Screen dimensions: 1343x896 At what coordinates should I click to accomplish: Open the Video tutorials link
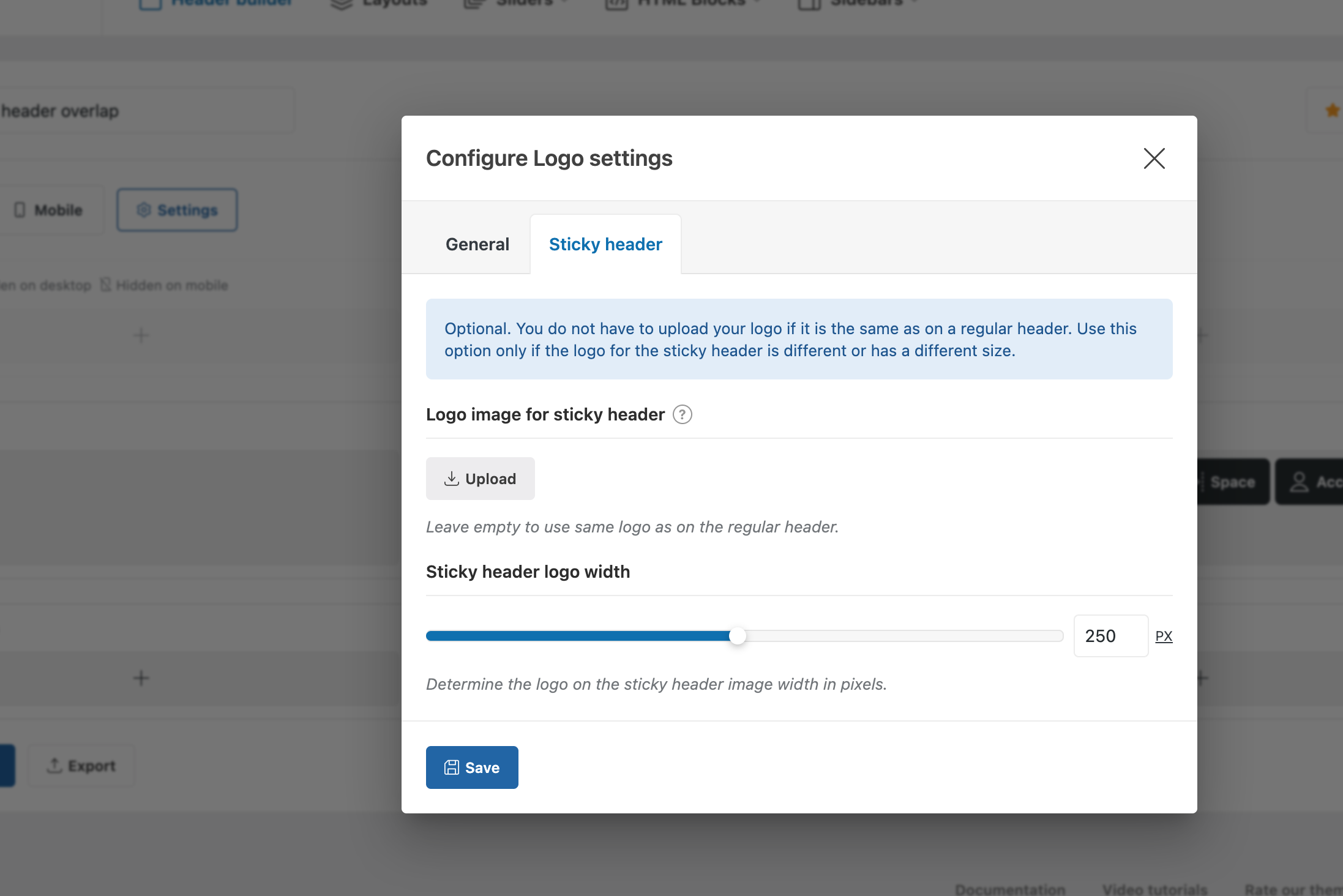pos(1154,889)
